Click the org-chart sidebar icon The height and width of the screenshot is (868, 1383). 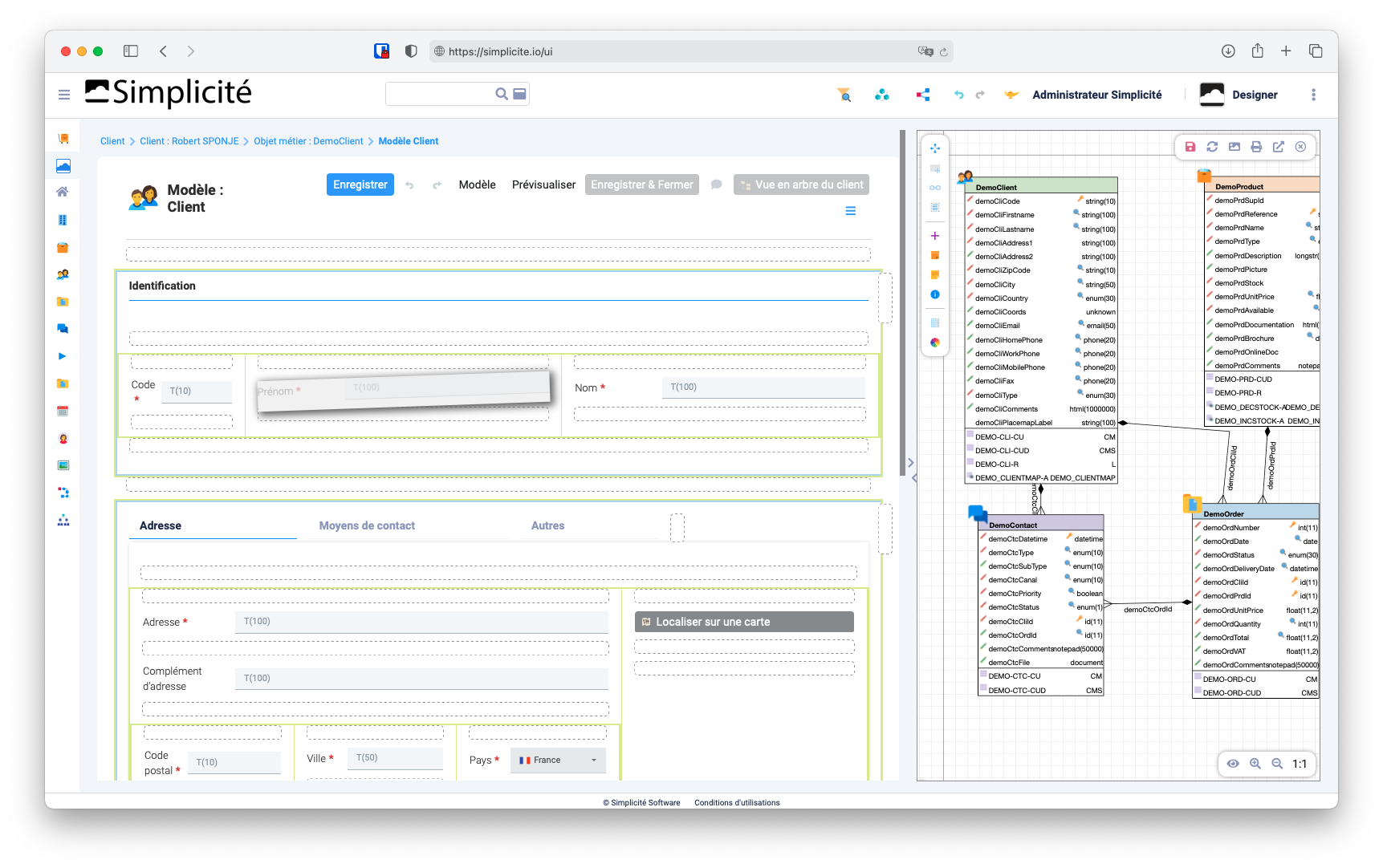pyautogui.click(x=63, y=520)
